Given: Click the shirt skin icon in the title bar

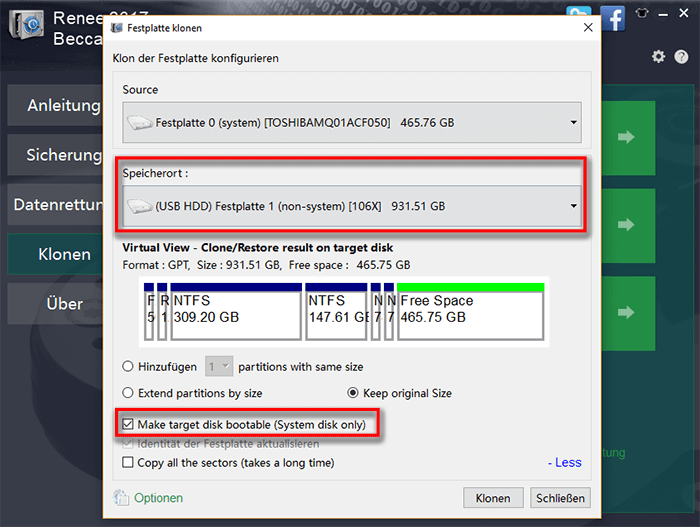Looking at the screenshot, I should coord(642,13).
